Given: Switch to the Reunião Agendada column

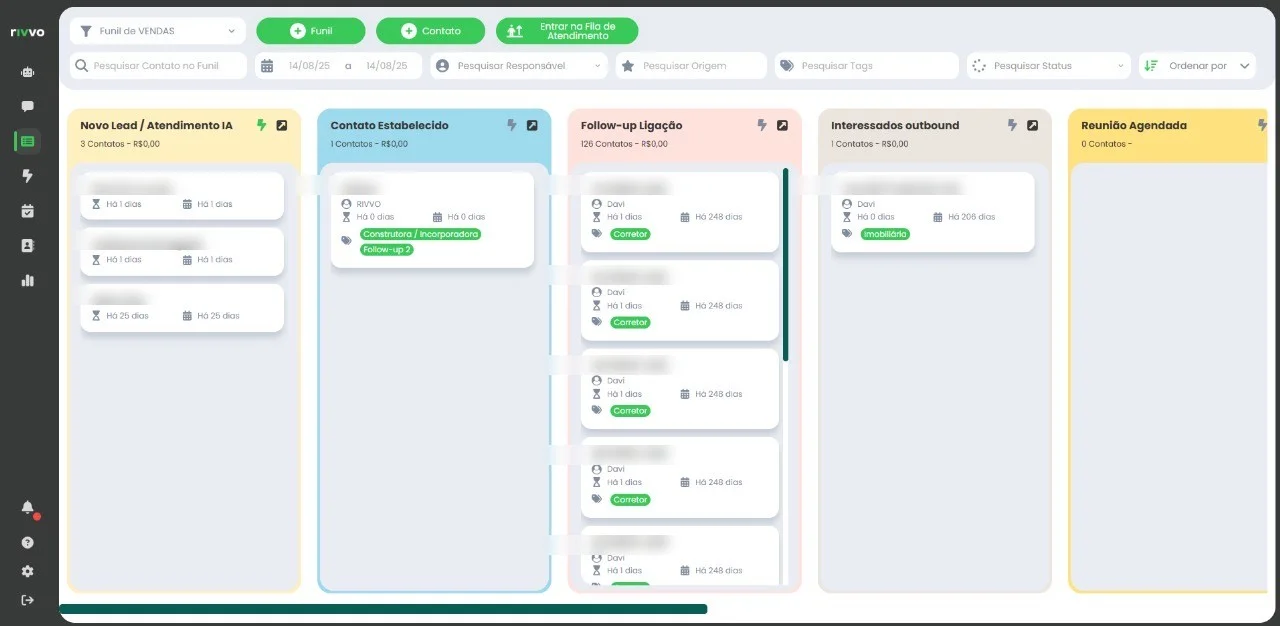Looking at the screenshot, I should click(1133, 125).
